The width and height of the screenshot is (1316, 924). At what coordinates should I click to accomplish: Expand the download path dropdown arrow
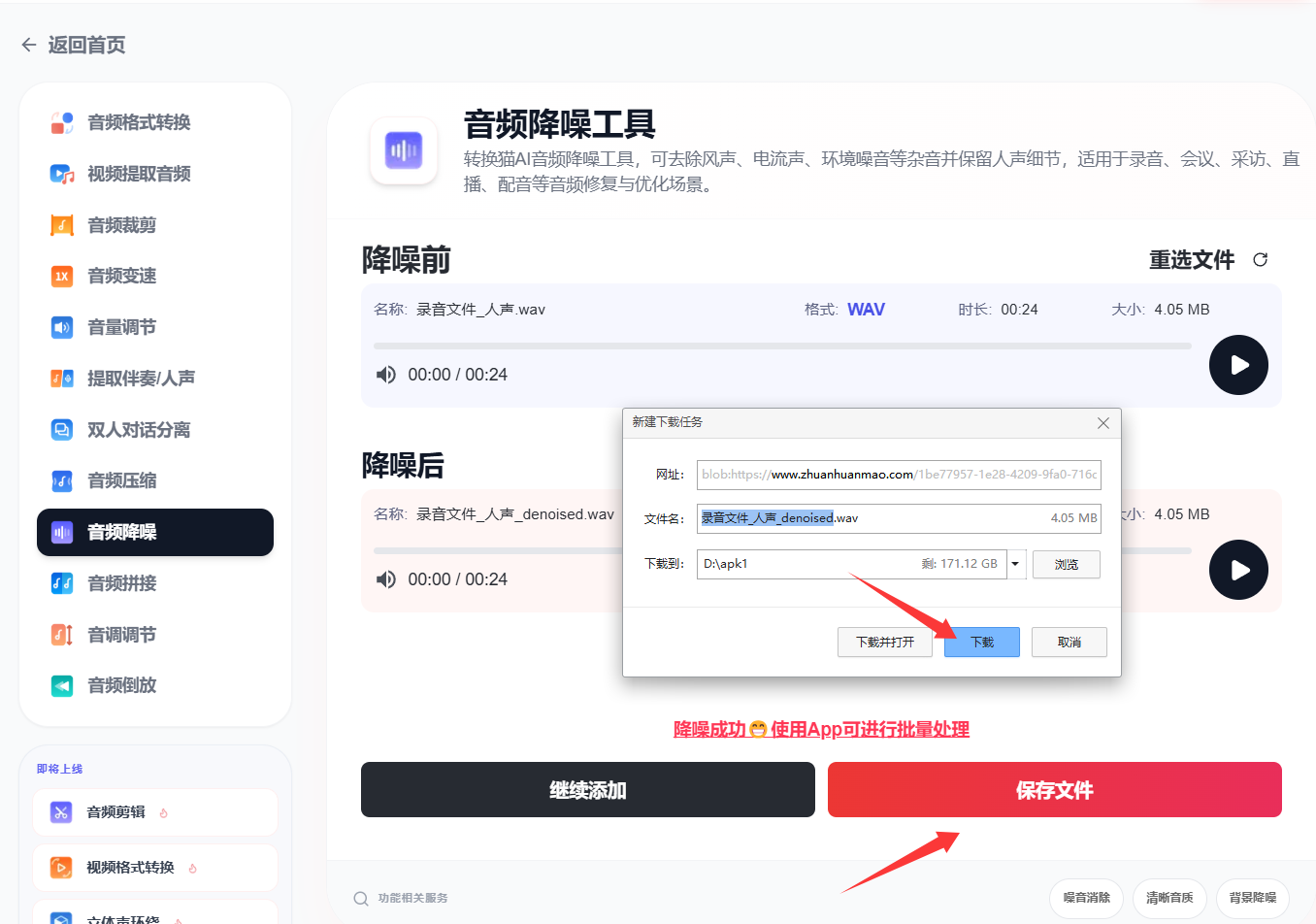pos(1015,564)
